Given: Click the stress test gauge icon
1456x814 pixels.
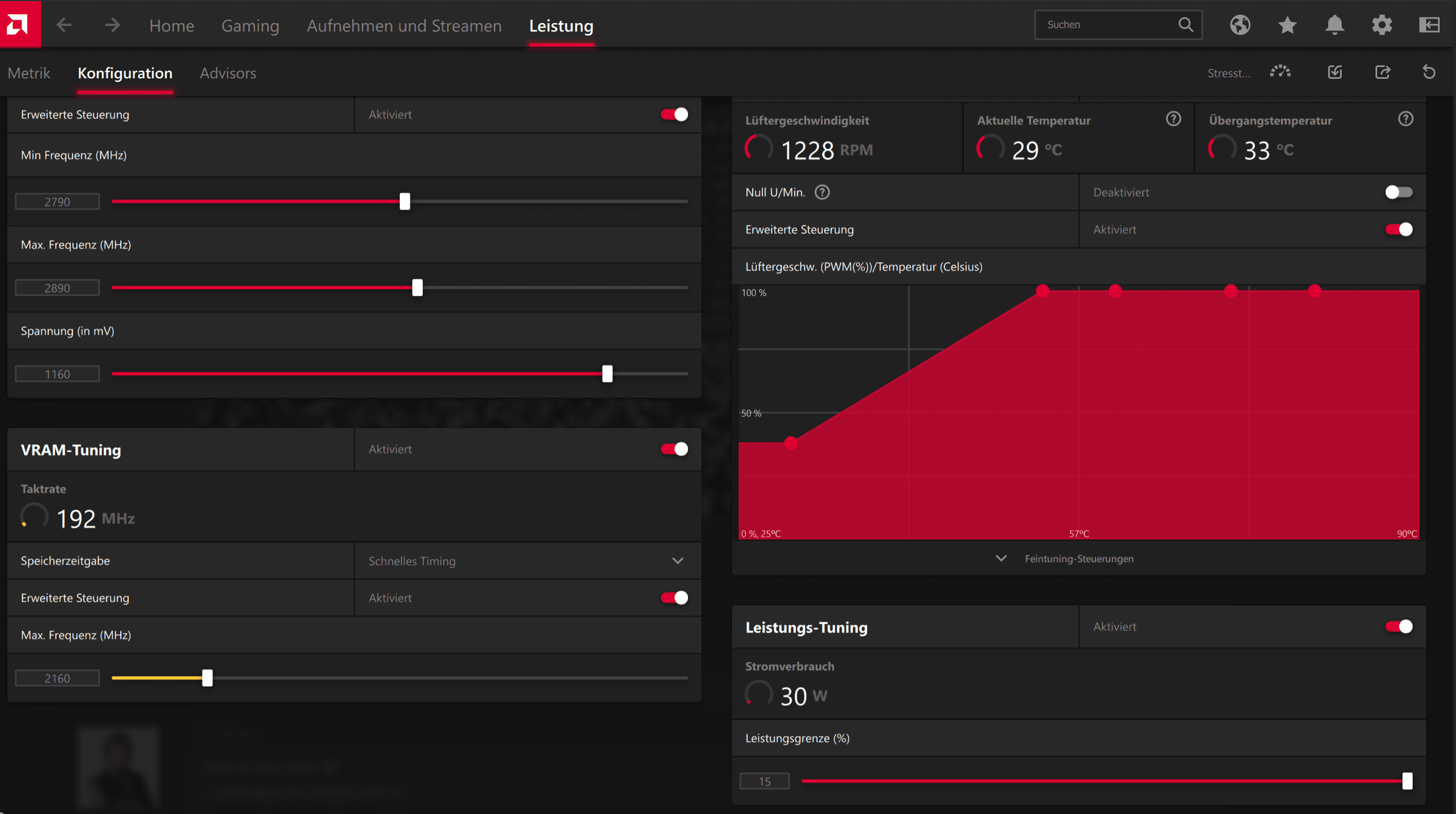Looking at the screenshot, I should tap(1280, 72).
